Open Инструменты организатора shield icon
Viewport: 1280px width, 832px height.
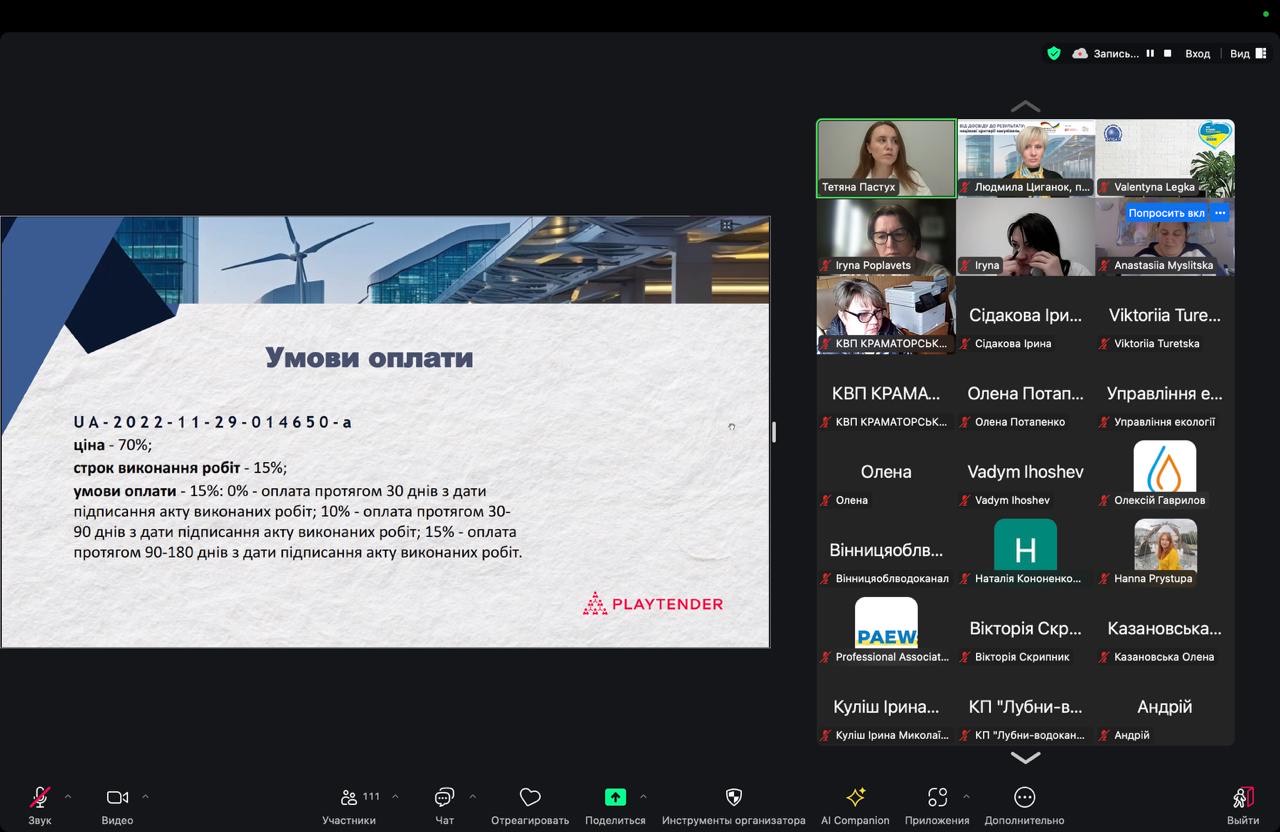pyautogui.click(x=733, y=797)
